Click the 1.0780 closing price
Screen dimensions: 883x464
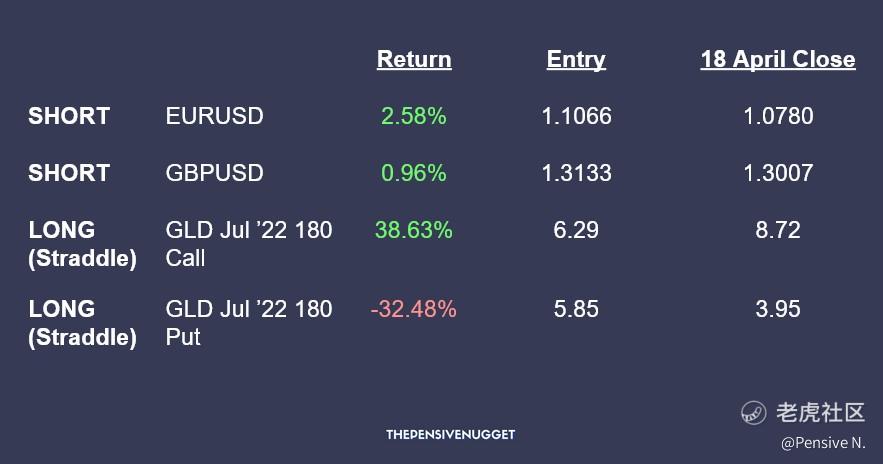tap(778, 116)
